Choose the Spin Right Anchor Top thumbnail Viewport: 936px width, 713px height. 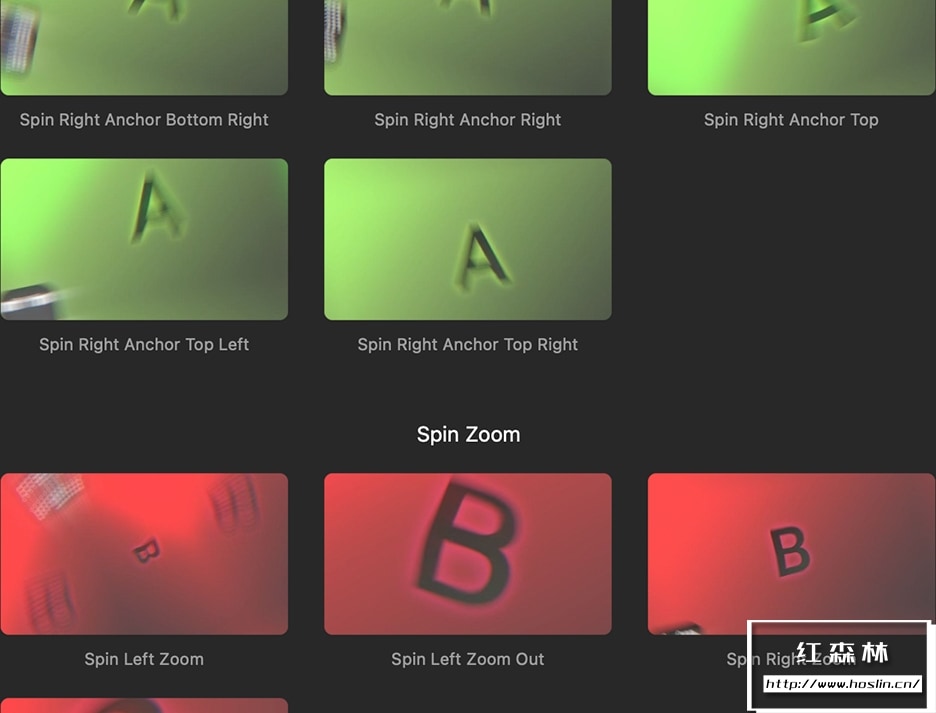coord(792,47)
